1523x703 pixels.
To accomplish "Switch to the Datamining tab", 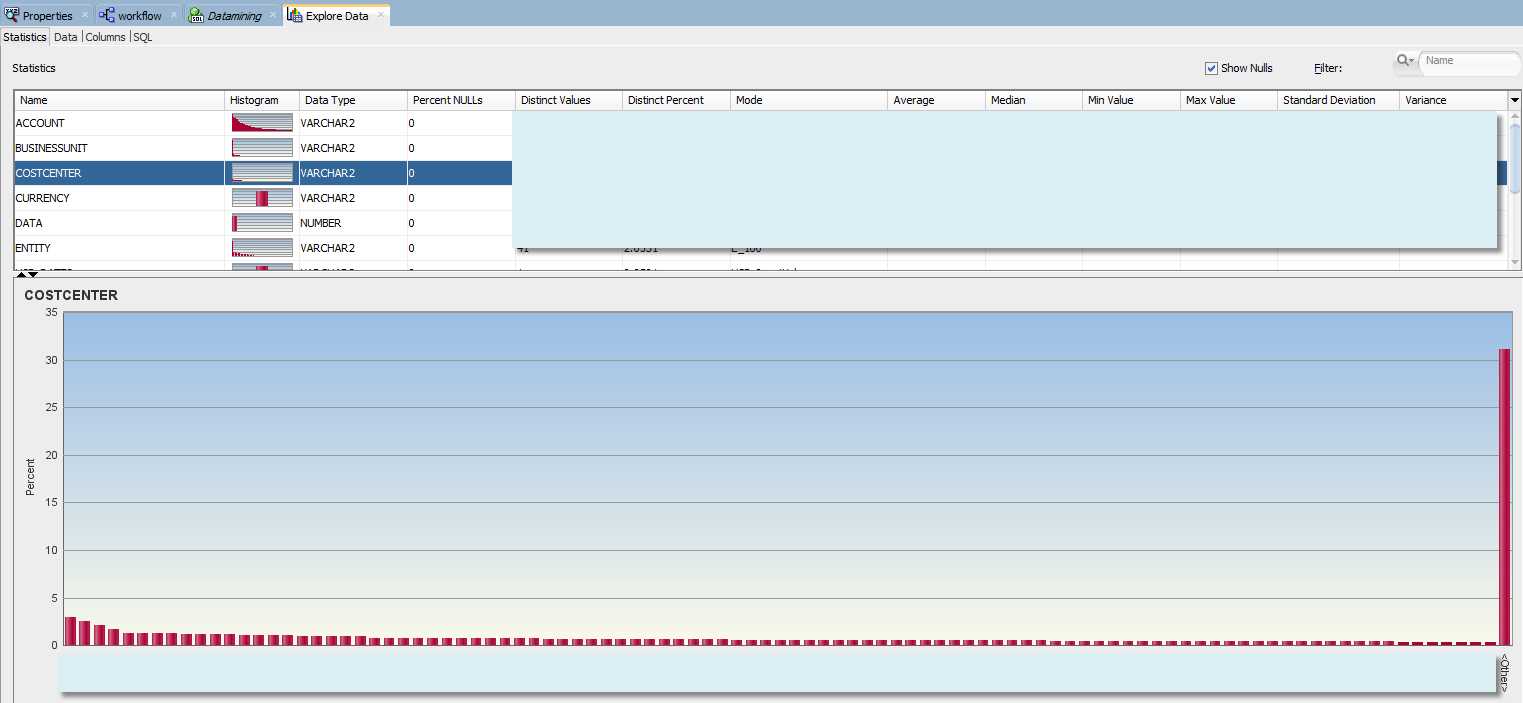I will [x=234, y=16].
